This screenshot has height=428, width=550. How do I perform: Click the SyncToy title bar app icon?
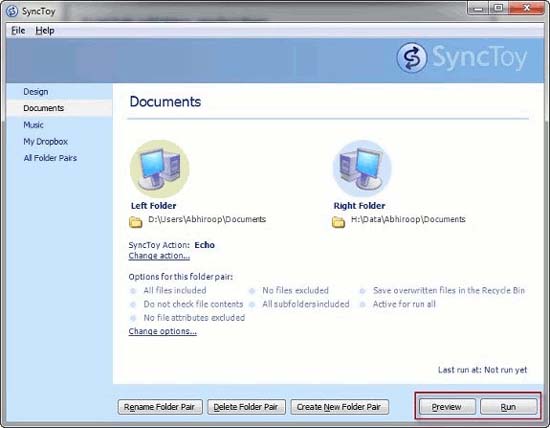tap(12, 11)
